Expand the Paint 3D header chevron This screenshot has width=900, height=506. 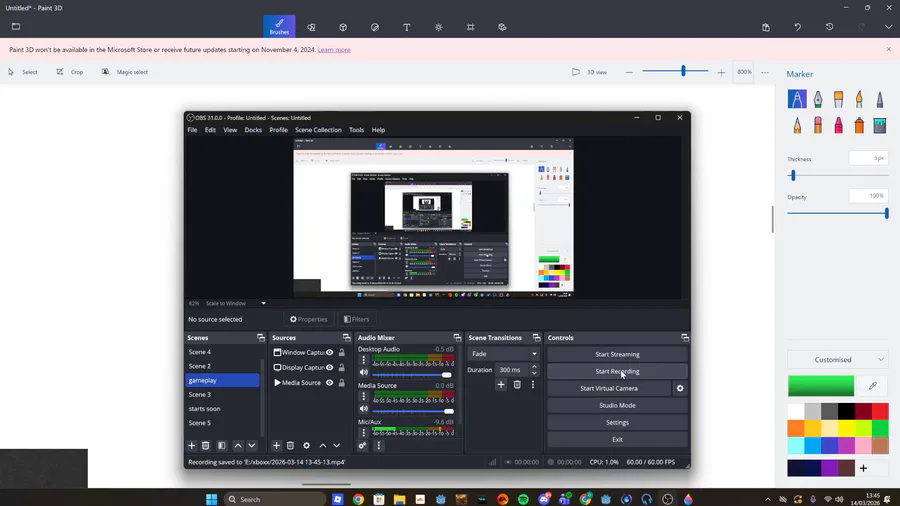tap(889, 27)
